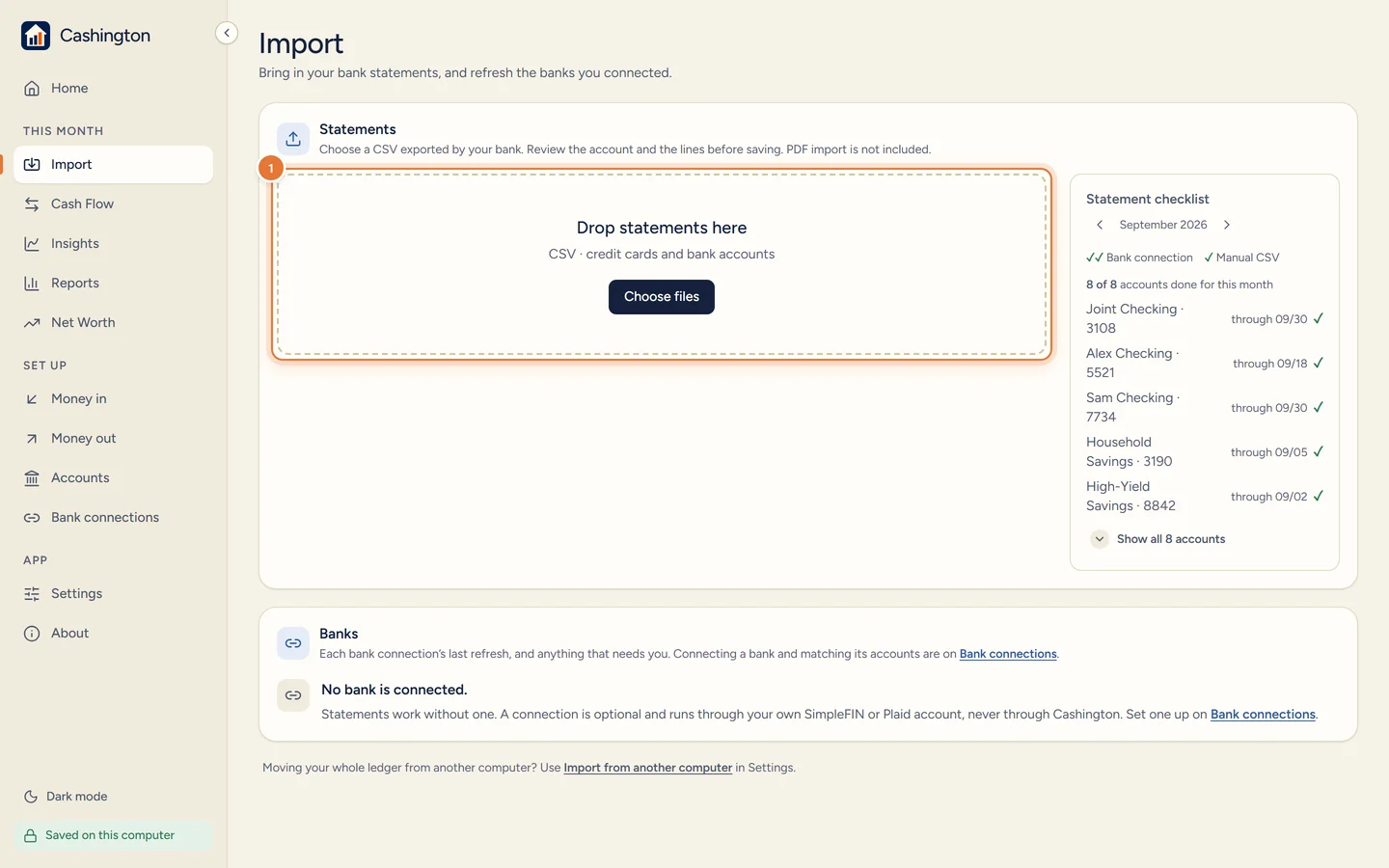Image resolution: width=1389 pixels, height=868 pixels.
Task: Click the Cashington logo icon
Action: coord(36,36)
